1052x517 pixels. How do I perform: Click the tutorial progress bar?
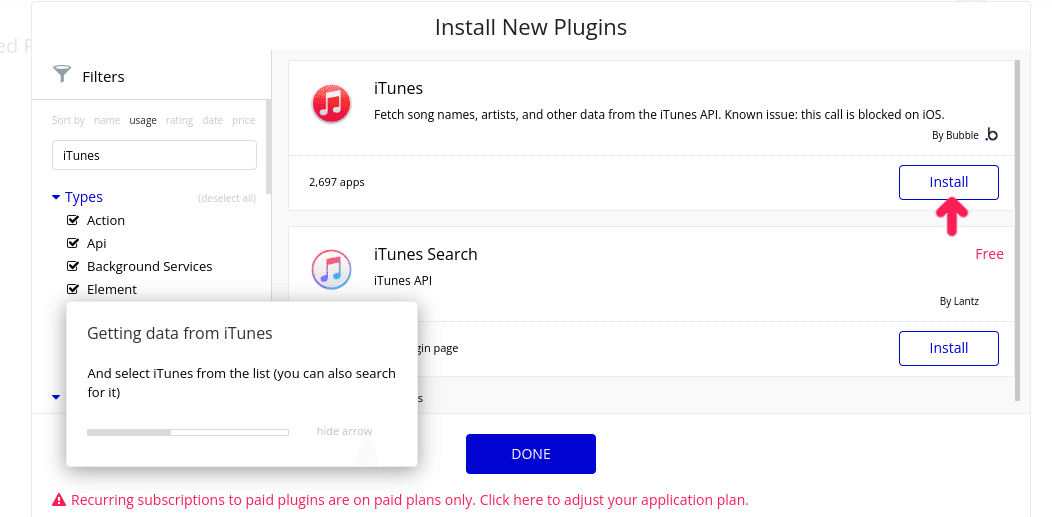click(188, 433)
